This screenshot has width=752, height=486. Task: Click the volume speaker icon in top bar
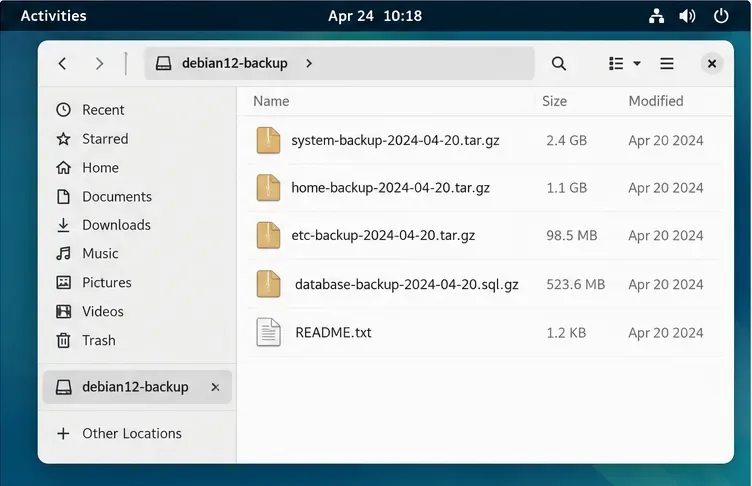(x=687, y=16)
